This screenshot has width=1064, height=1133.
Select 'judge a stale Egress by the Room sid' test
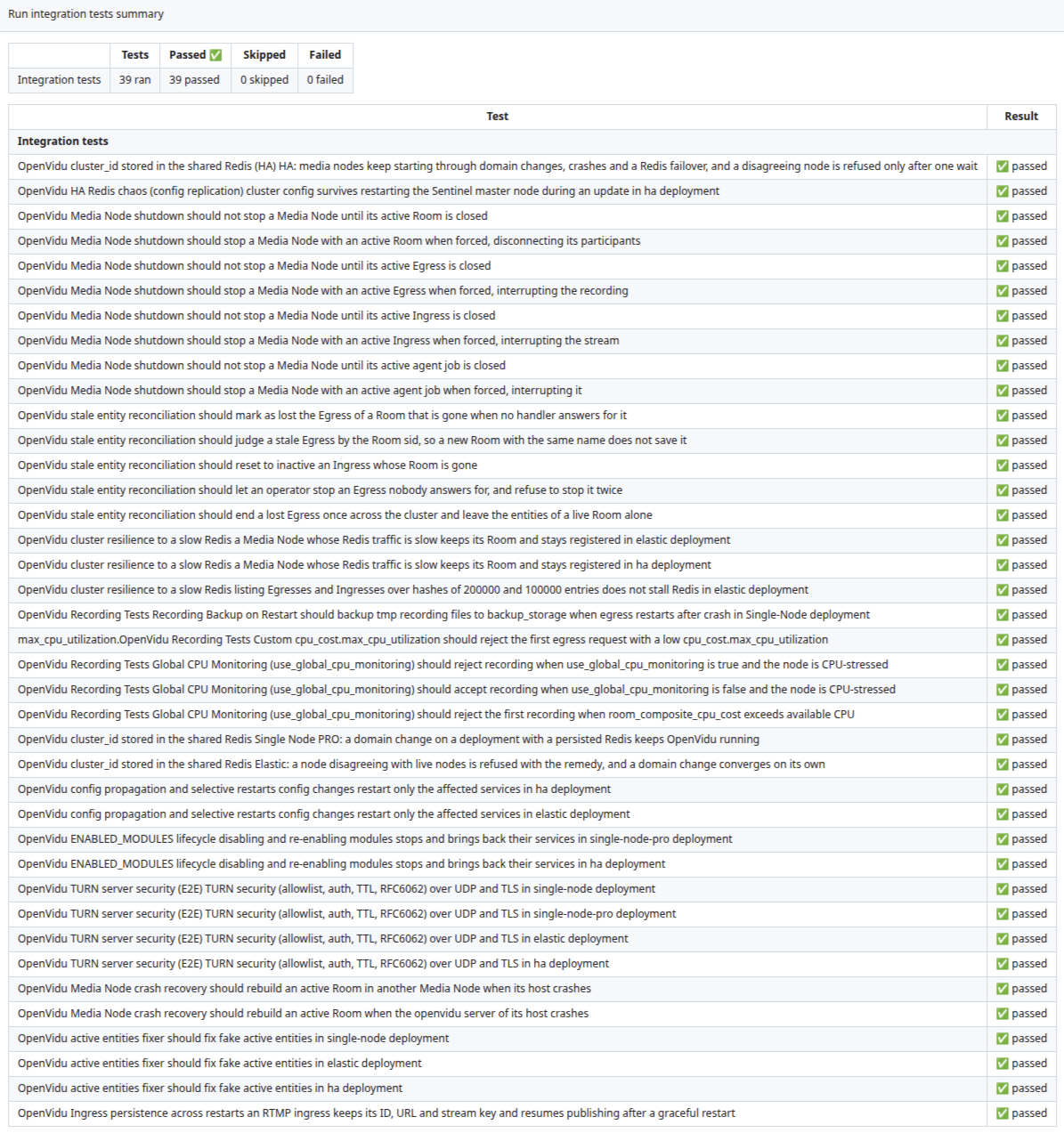(x=353, y=441)
